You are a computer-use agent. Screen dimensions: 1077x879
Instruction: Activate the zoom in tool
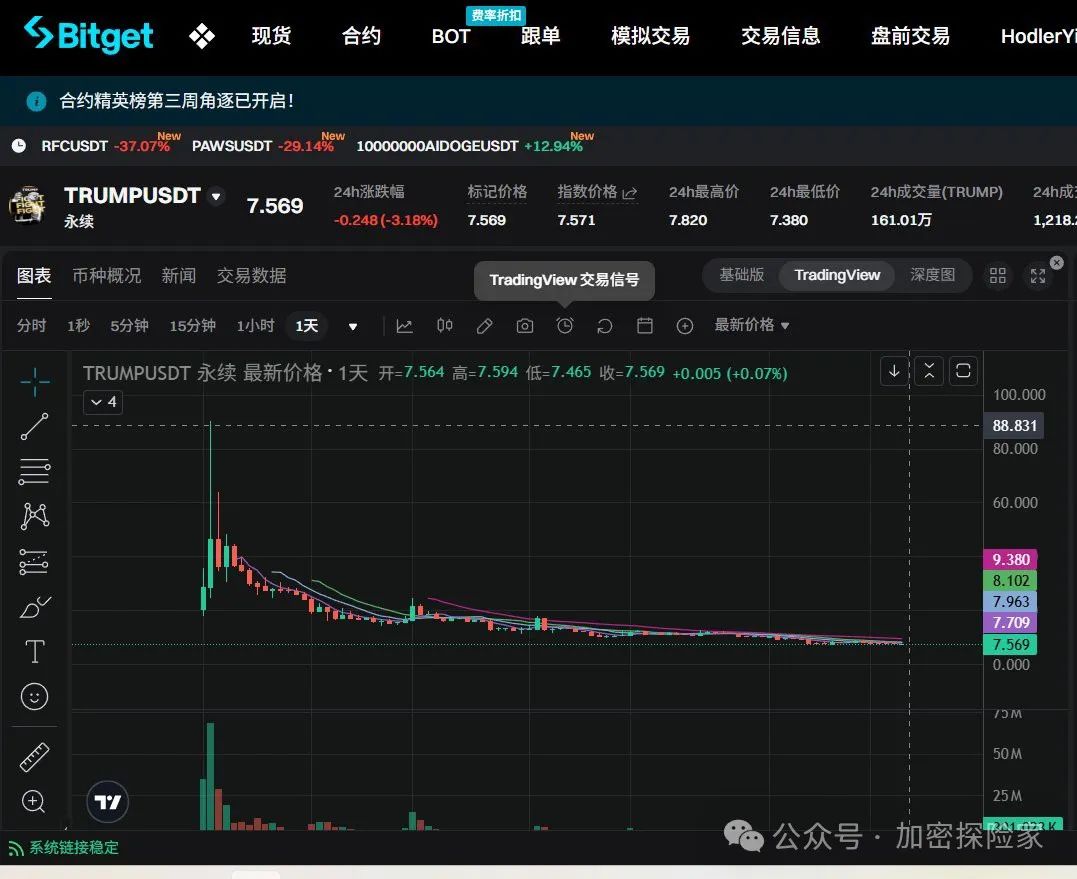click(34, 801)
